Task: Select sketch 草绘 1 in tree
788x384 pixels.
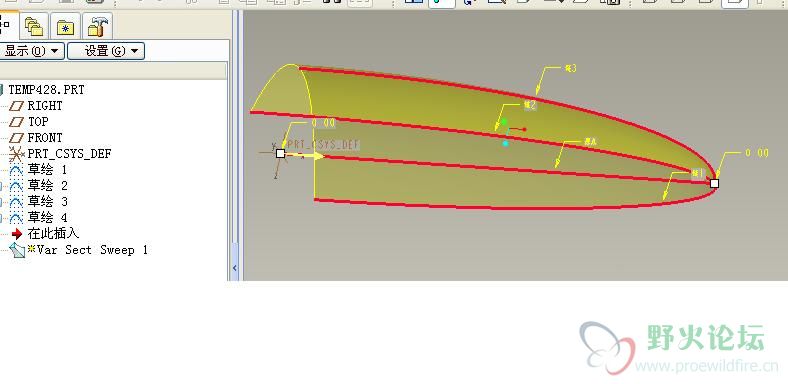Action: point(47,170)
